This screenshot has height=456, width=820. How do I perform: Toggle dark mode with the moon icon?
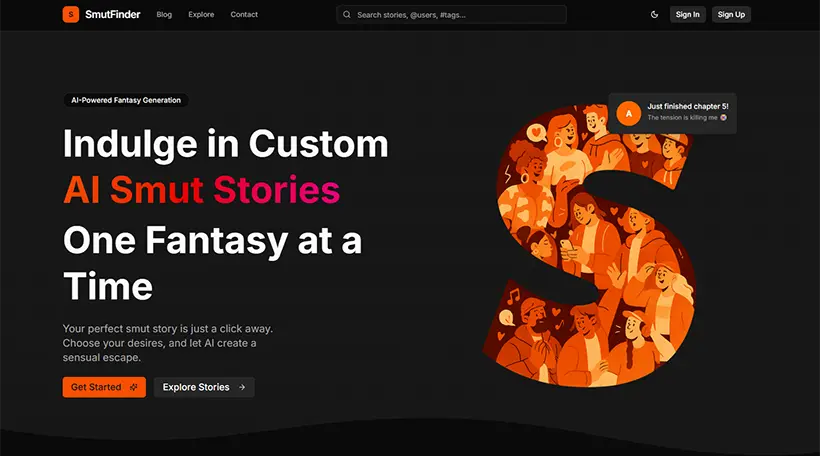pos(655,15)
